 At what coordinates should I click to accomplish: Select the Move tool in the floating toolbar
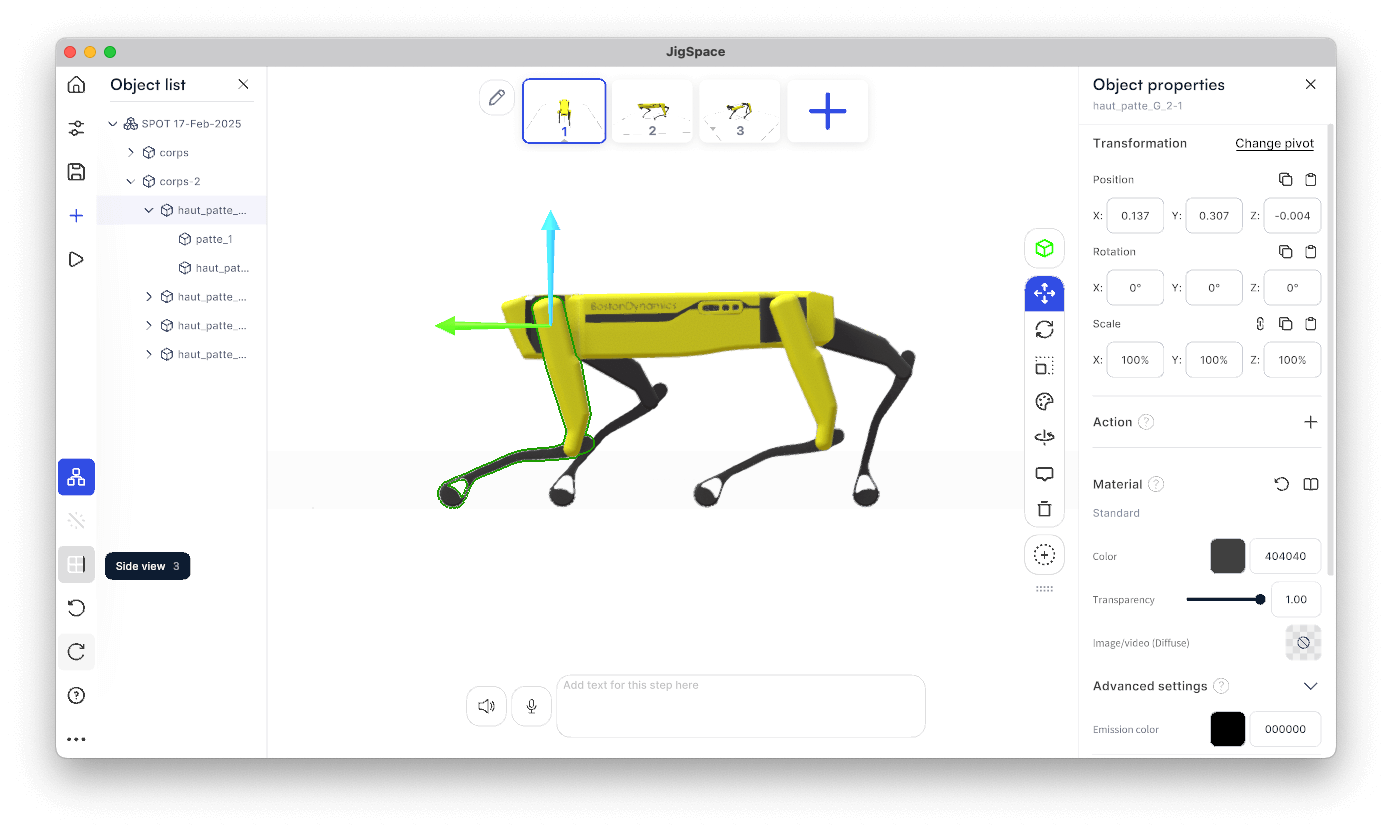point(1044,293)
